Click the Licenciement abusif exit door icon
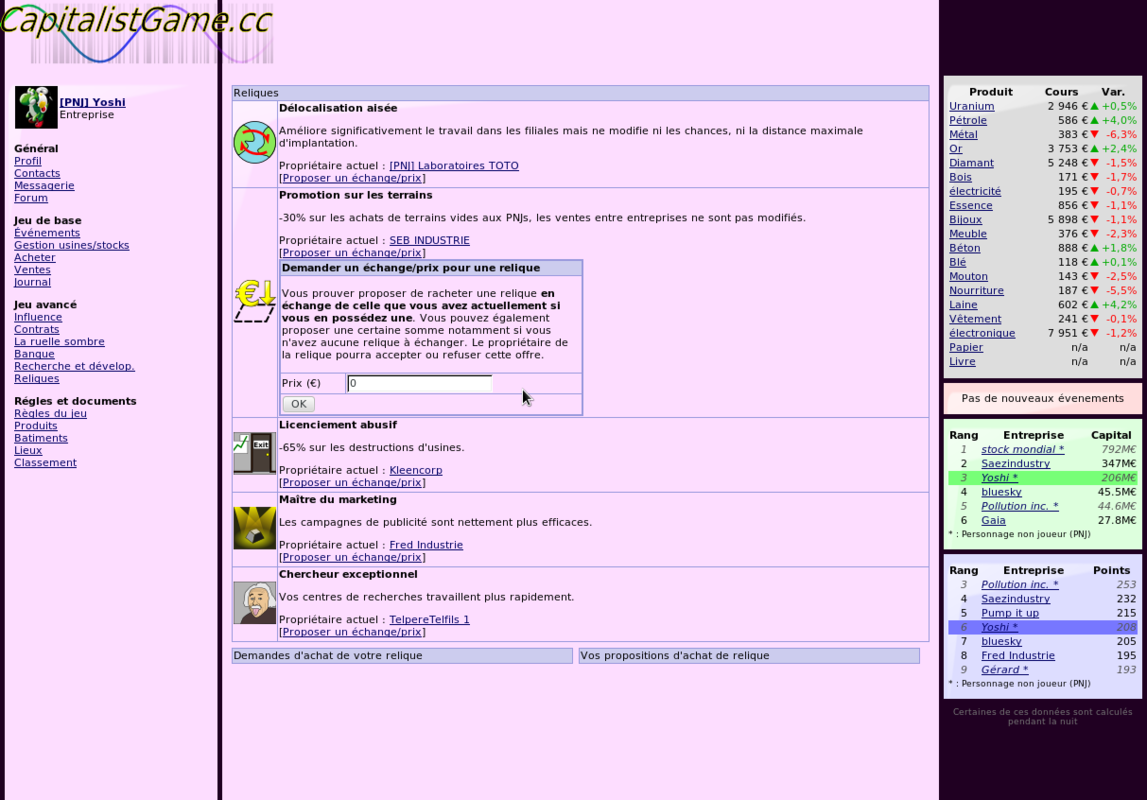 coord(255,453)
